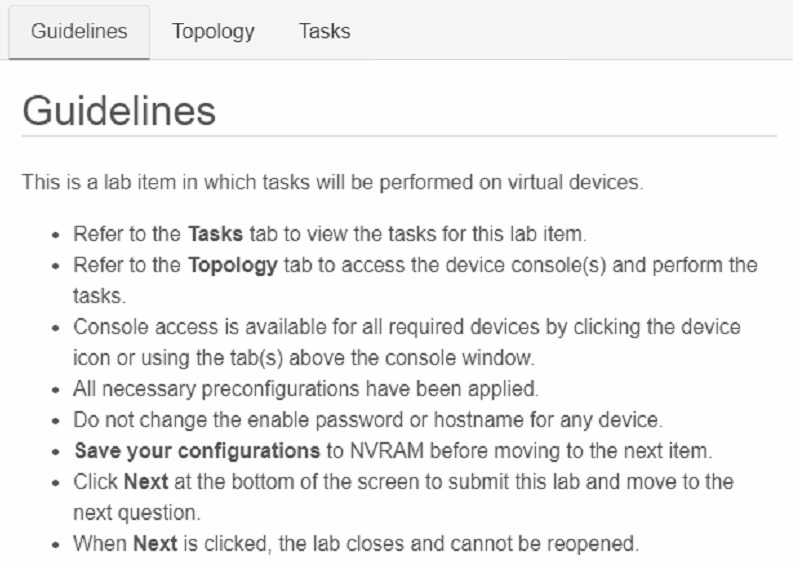Select the Guidelines tab
793x568 pixels.
coord(79,31)
